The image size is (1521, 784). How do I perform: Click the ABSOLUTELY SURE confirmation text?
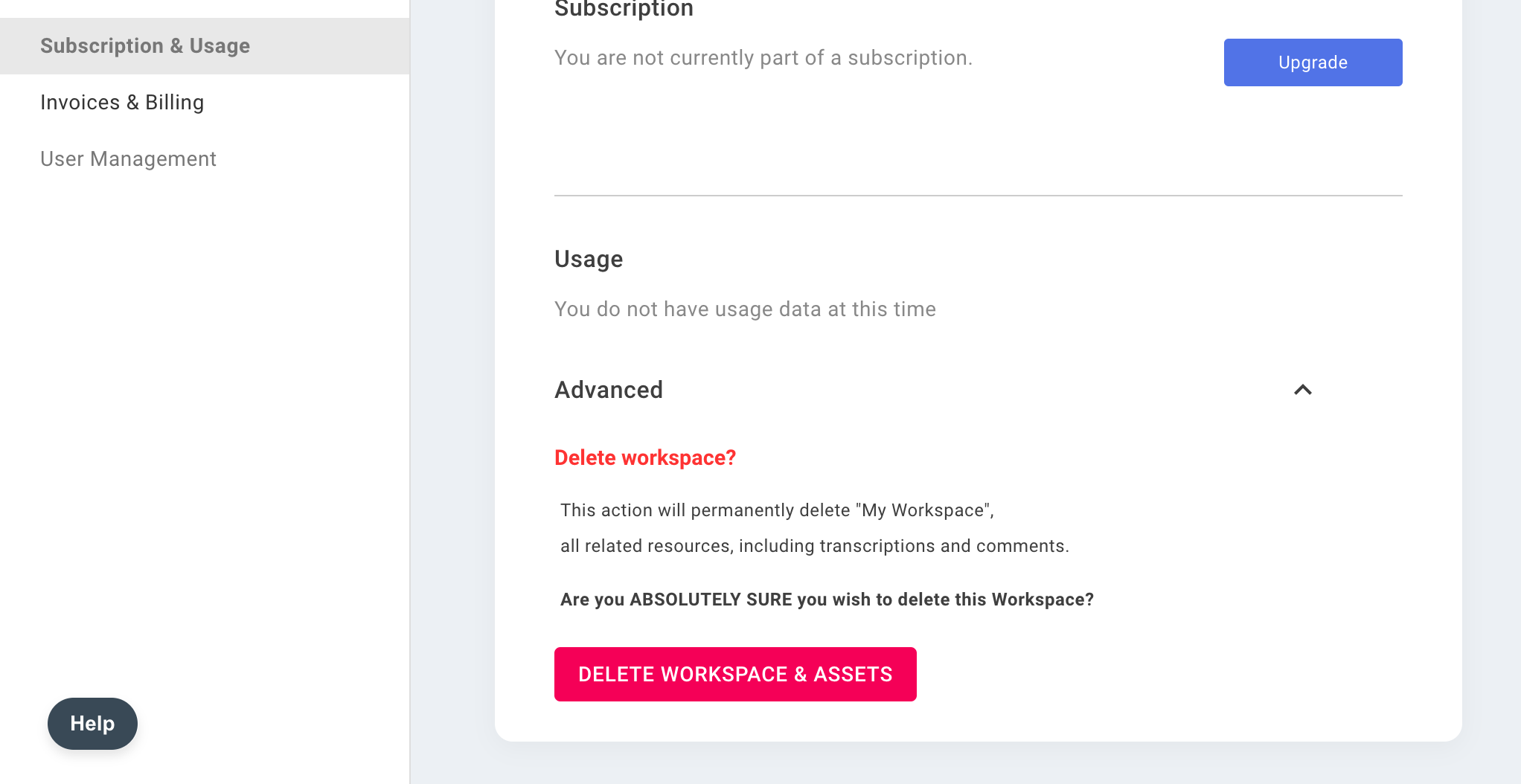[x=826, y=599]
